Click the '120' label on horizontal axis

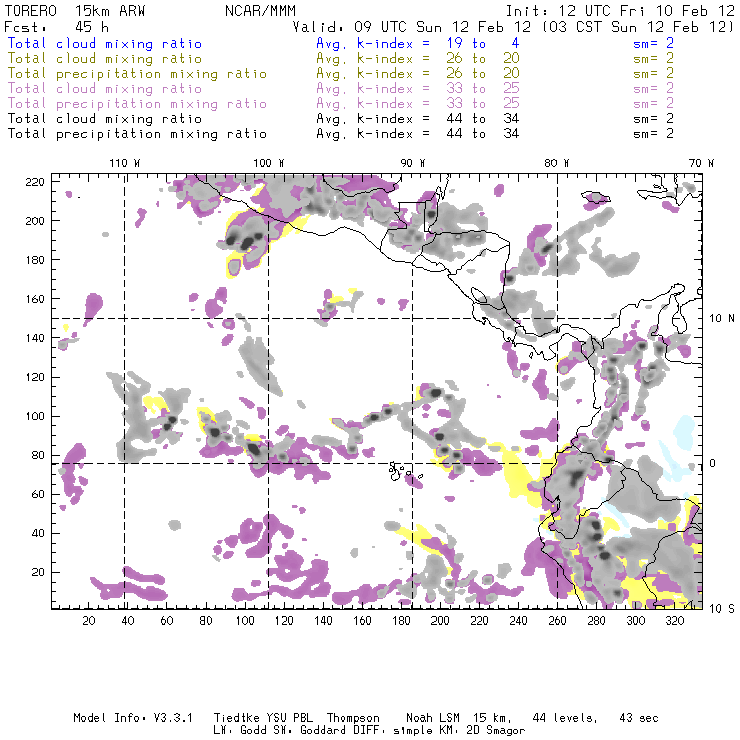[284, 621]
